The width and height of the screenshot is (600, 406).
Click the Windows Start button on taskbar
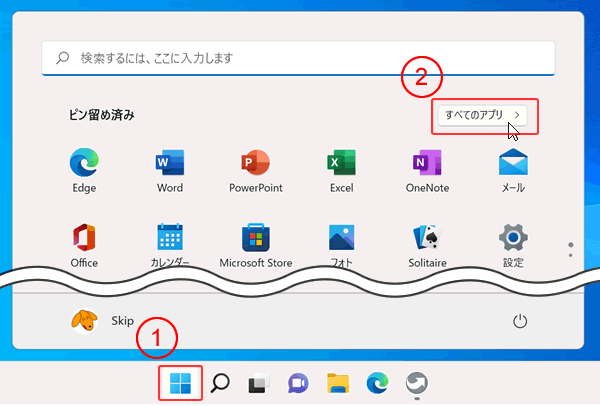[180, 383]
